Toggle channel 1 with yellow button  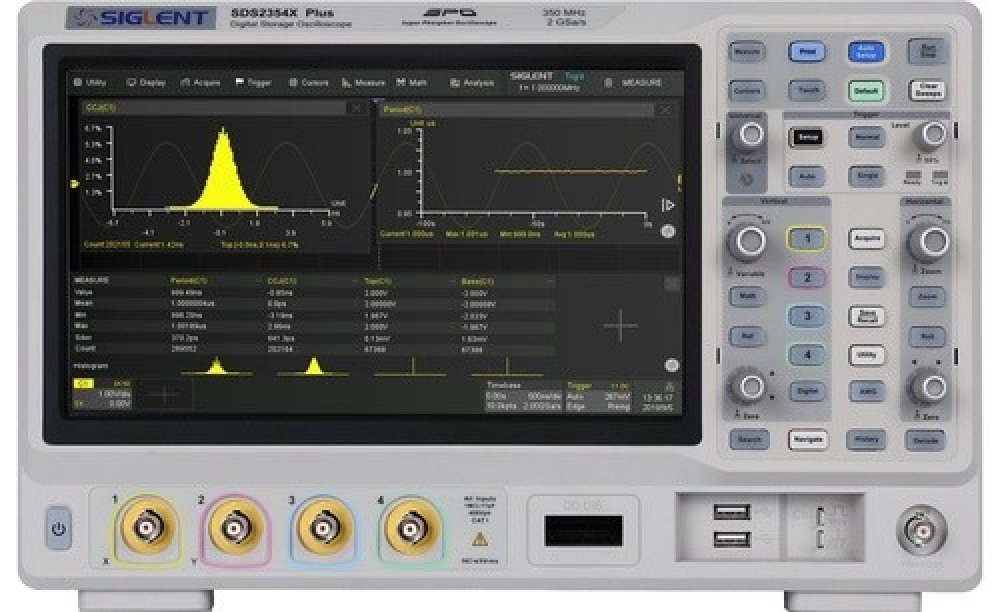(x=808, y=238)
